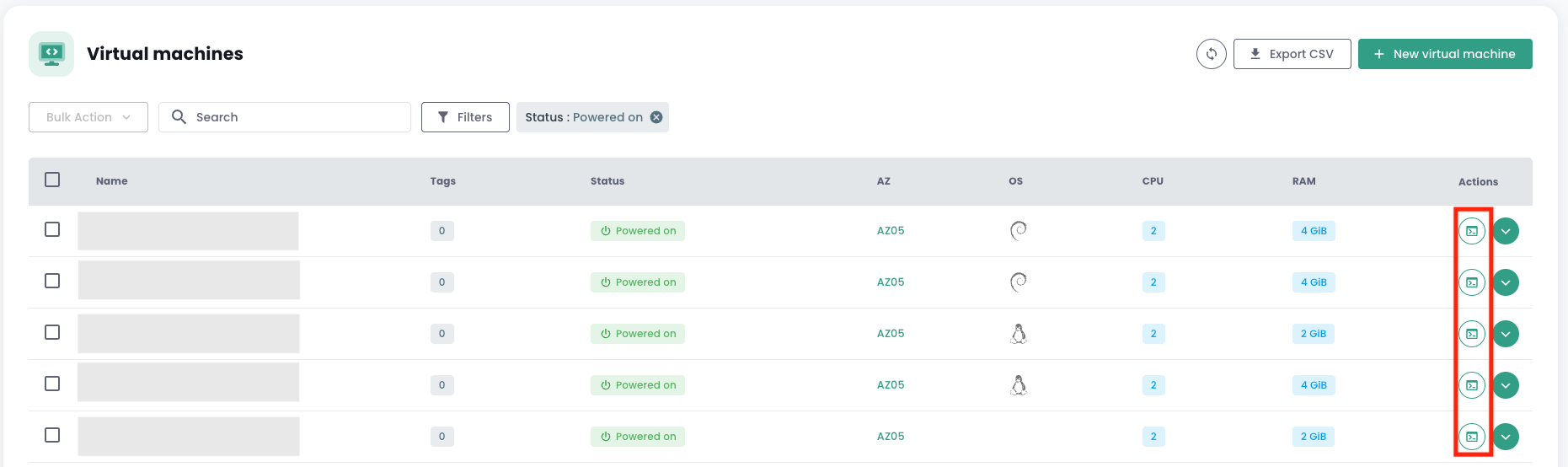This screenshot has height=467, width=1568.
Task: Create a New virtual machine
Action: point(1444,54)
